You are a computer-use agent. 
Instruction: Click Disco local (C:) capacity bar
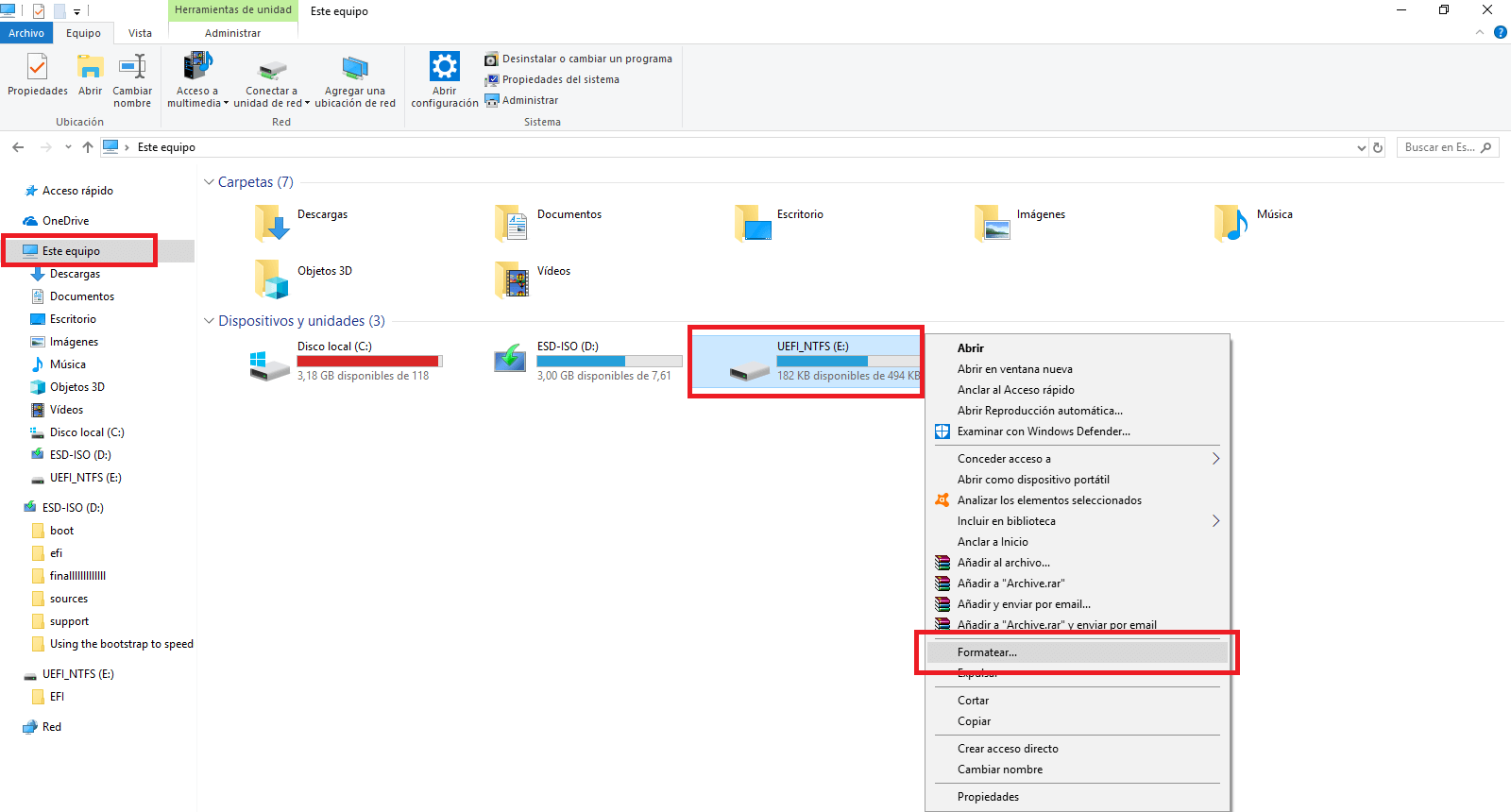click(370, 361)
